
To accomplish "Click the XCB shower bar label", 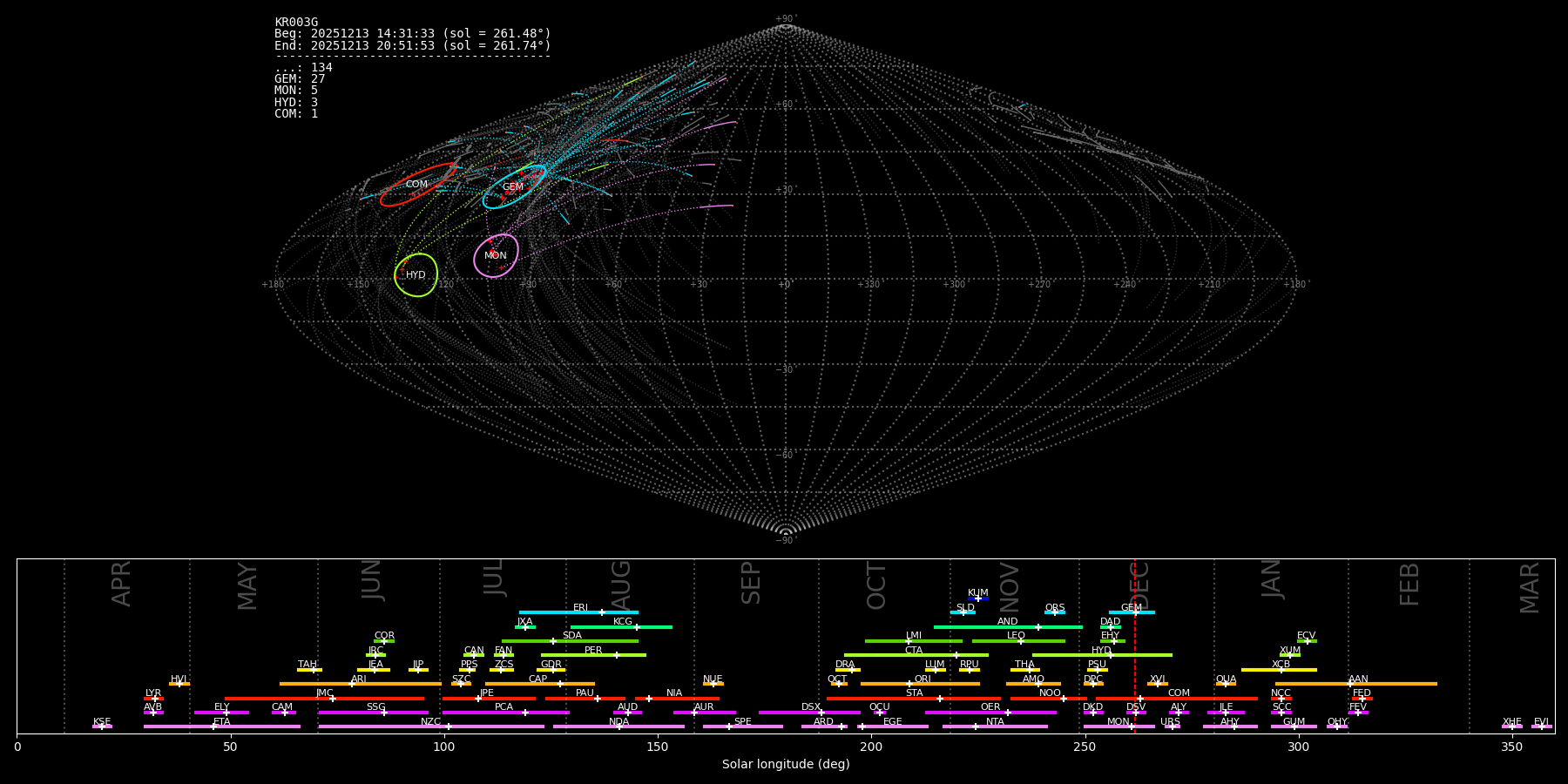I will click(1281, 665).
